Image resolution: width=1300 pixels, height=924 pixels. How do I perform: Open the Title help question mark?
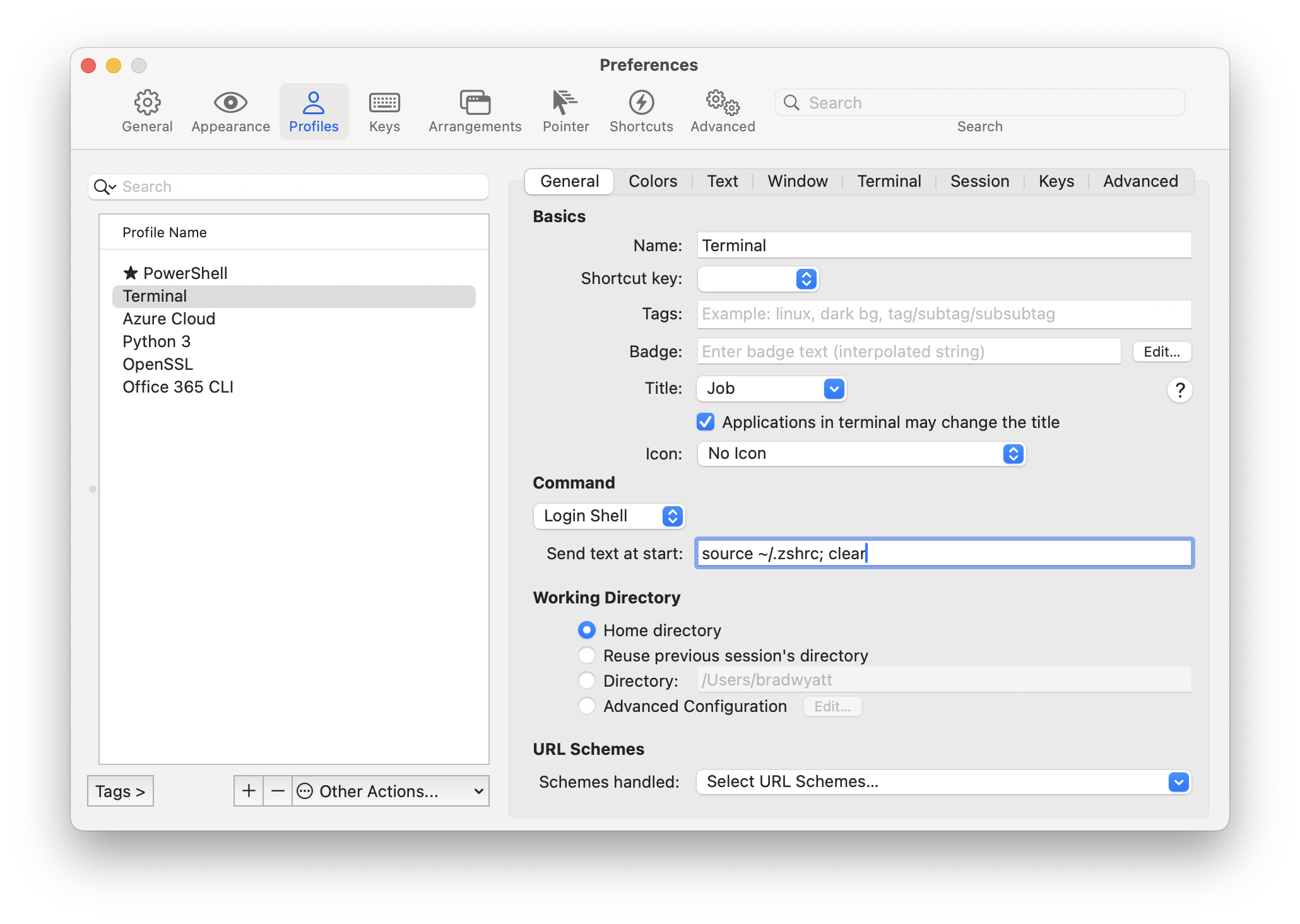(x=1179, y=390)
